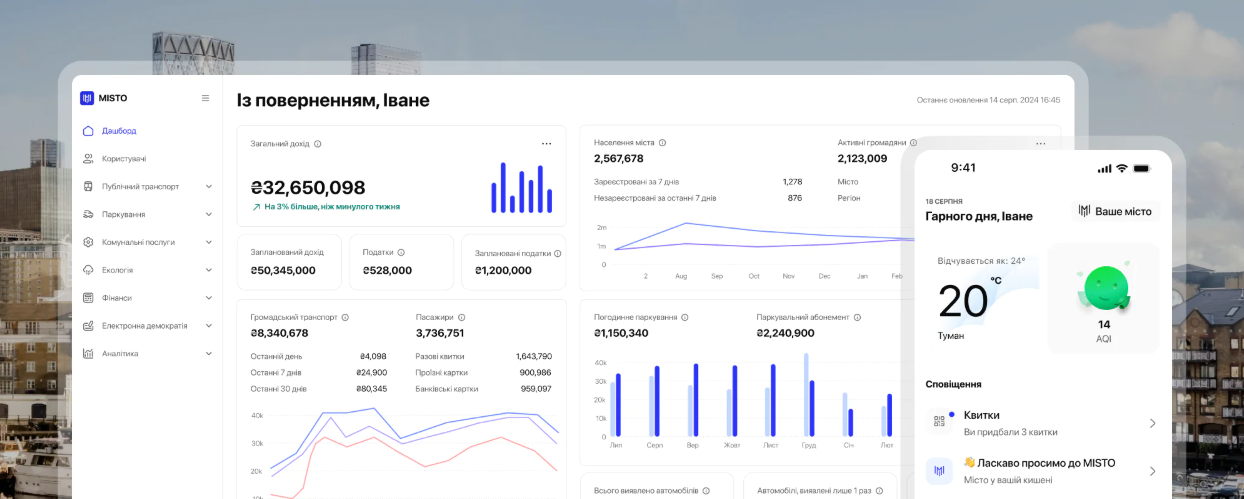Click the Заплановані податки label
Viewport: 1244px width, 499px height.
(512, 254)
